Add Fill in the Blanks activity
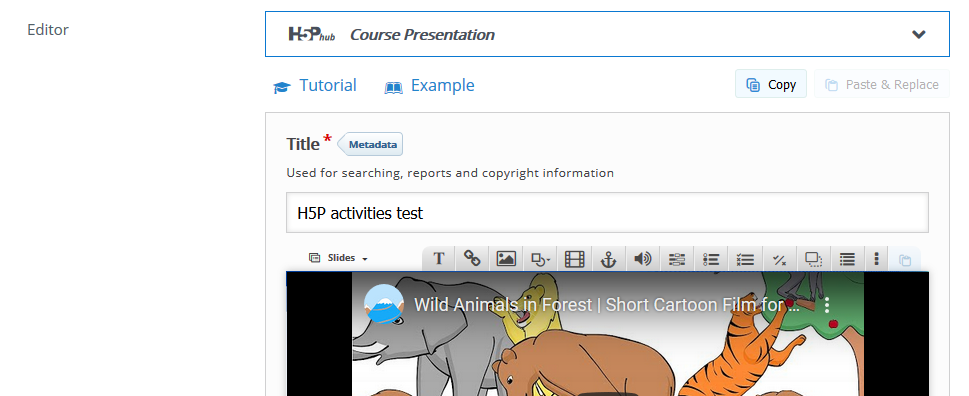The image size is (969, 396). click(x=677, y=258)
